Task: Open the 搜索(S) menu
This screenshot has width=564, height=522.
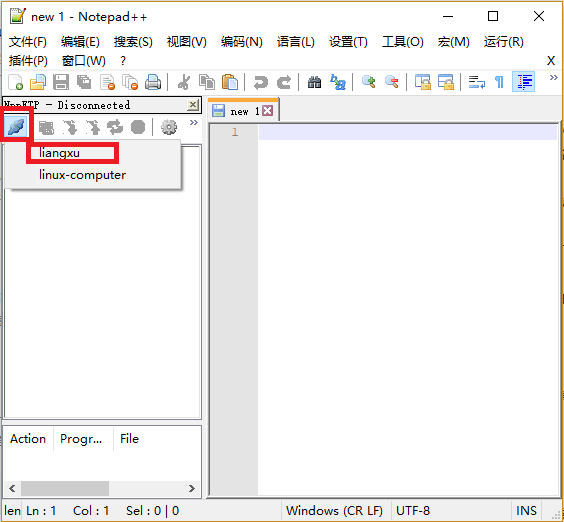Action: point(133,42)
